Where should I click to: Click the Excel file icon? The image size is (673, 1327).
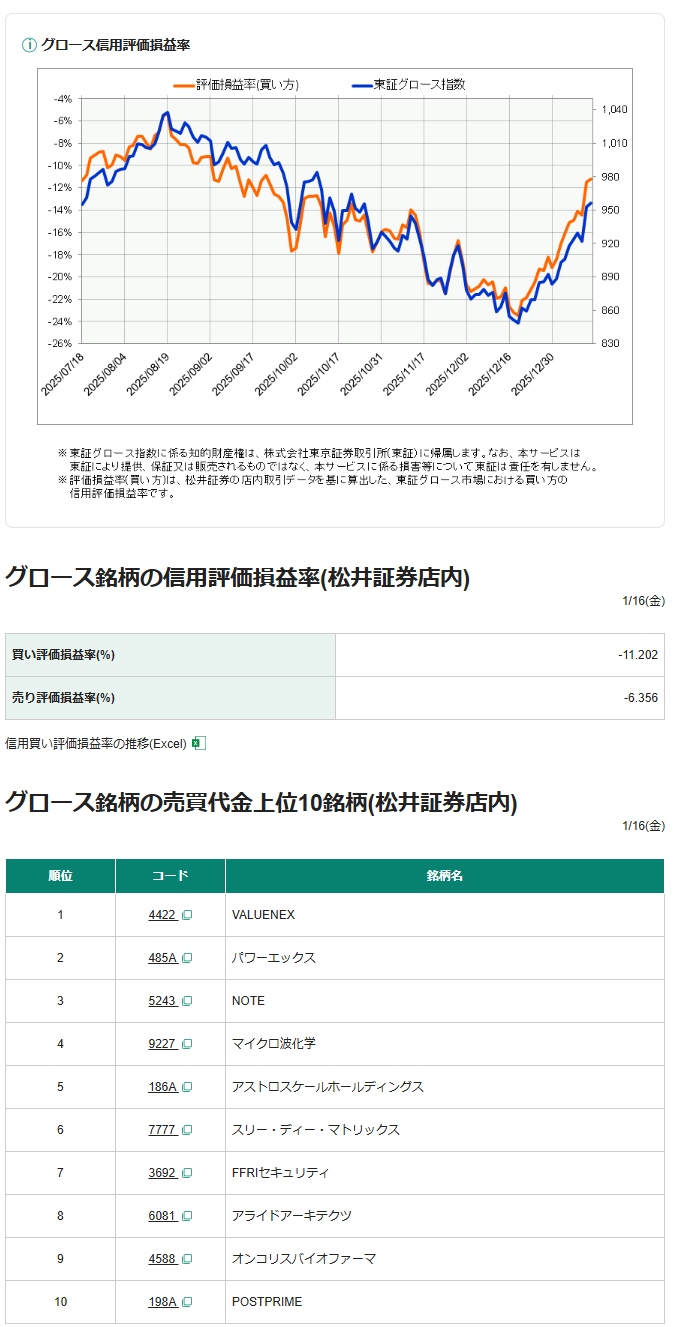(x=198, y=743)
